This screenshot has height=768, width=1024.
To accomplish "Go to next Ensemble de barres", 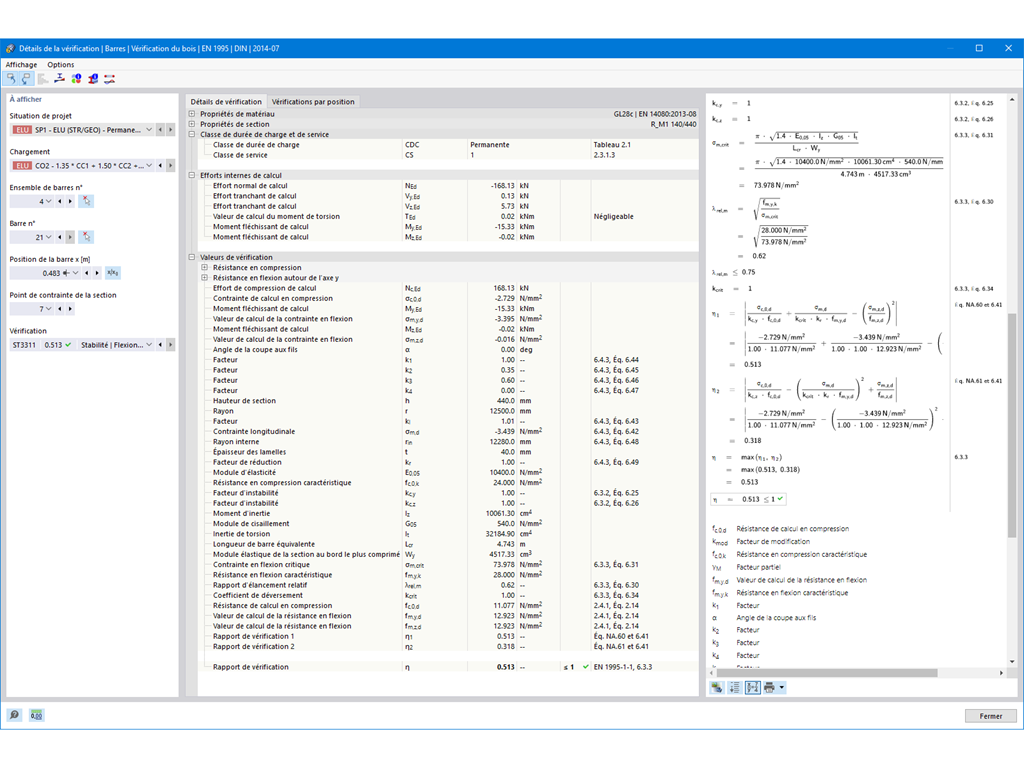I will tap(70, 201).
